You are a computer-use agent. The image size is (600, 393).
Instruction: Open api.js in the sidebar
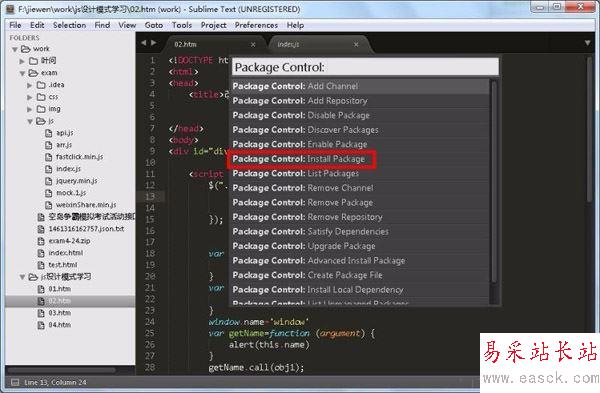[65, 133]
